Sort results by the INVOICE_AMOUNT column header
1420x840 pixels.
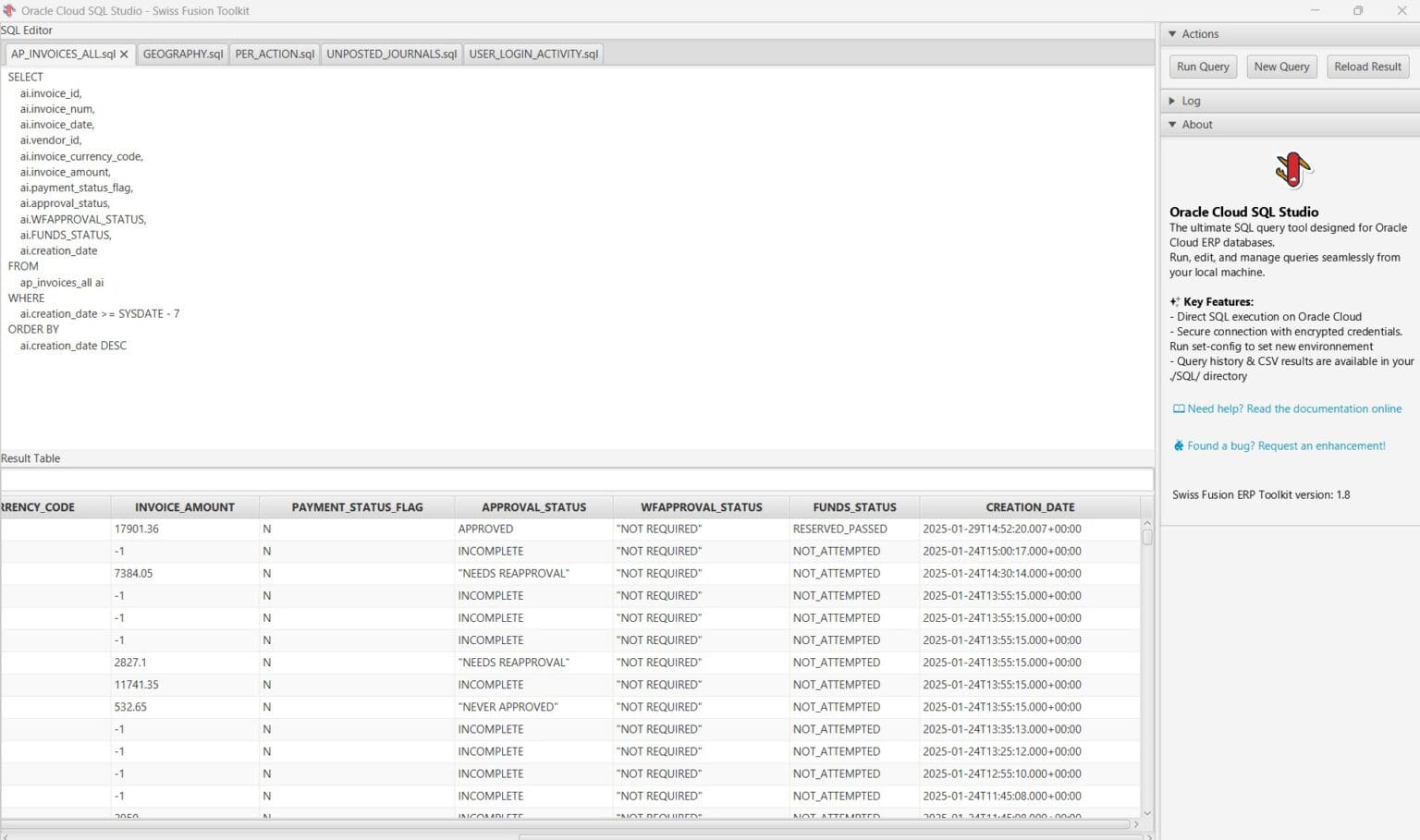point(184,506)
